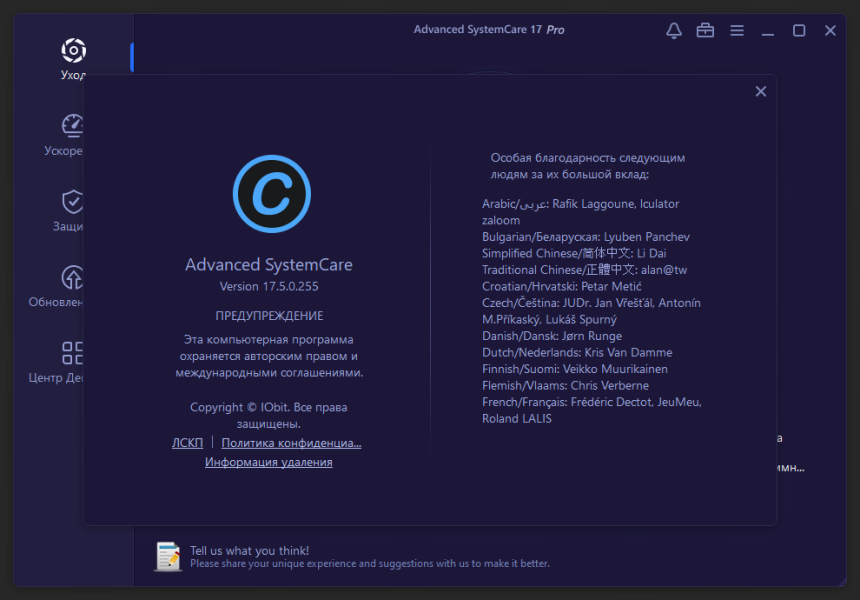This screenshot has width=860, height=600.
Task: Click the Advanced SystemCare 17 Pro title
Action: pos(489,30)
